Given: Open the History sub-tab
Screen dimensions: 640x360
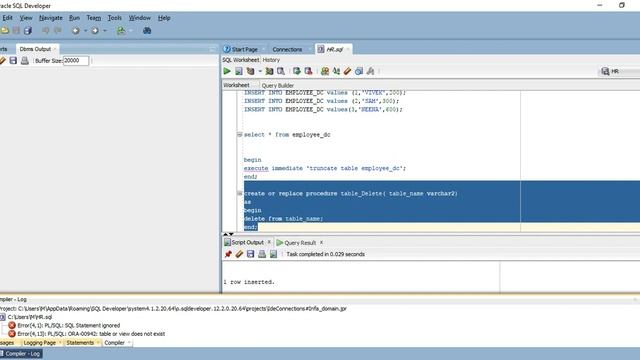Looking at the screenshot, I should (271, 60).
